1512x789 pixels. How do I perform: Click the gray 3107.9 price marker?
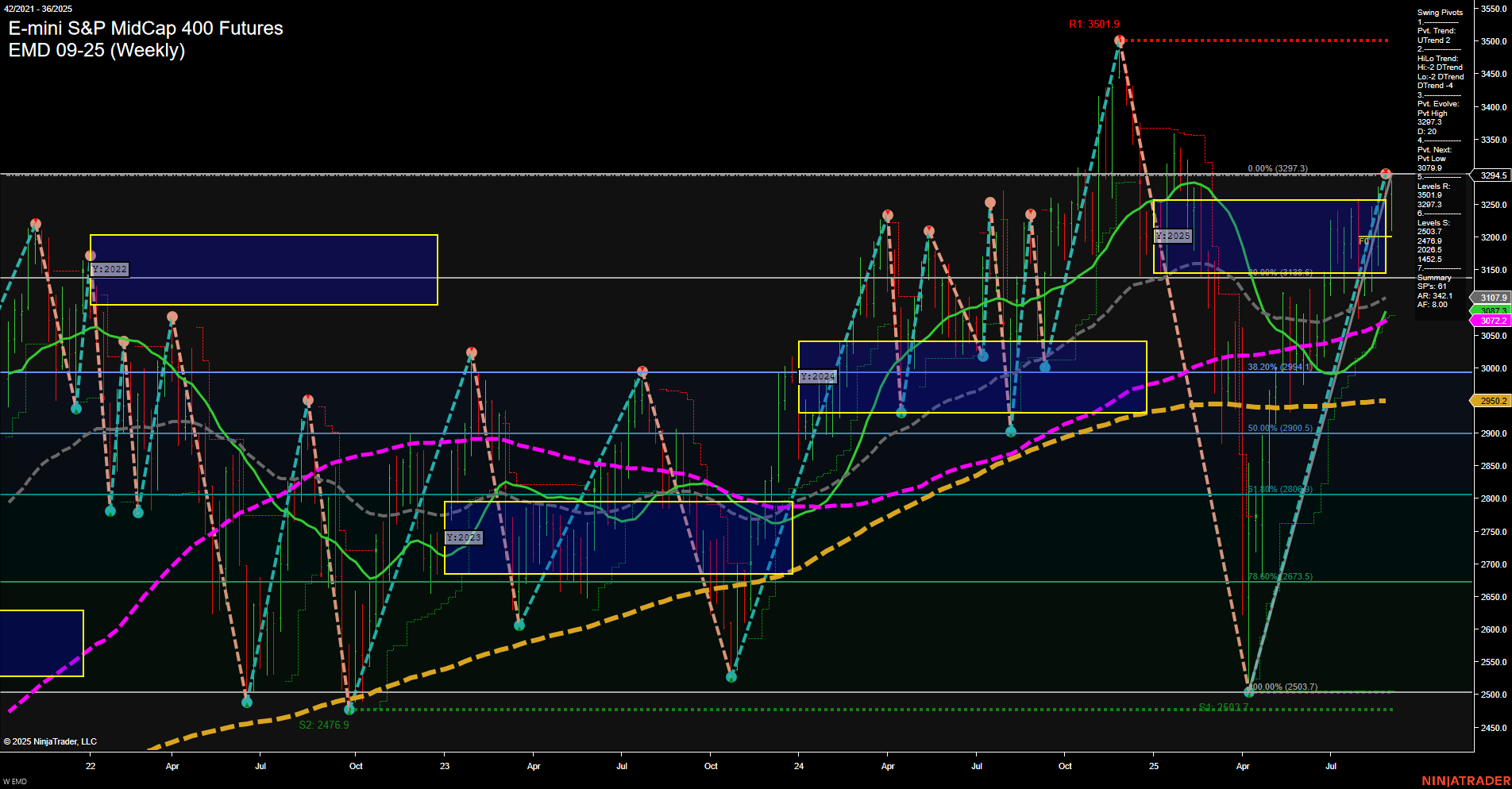click(x=1491, y=298)
